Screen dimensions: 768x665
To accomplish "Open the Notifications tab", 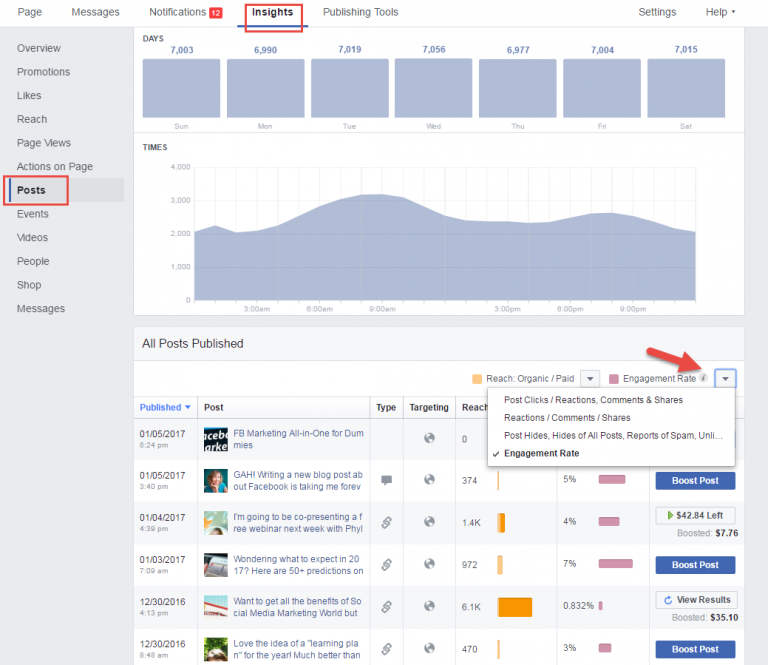I will (177, 12).
